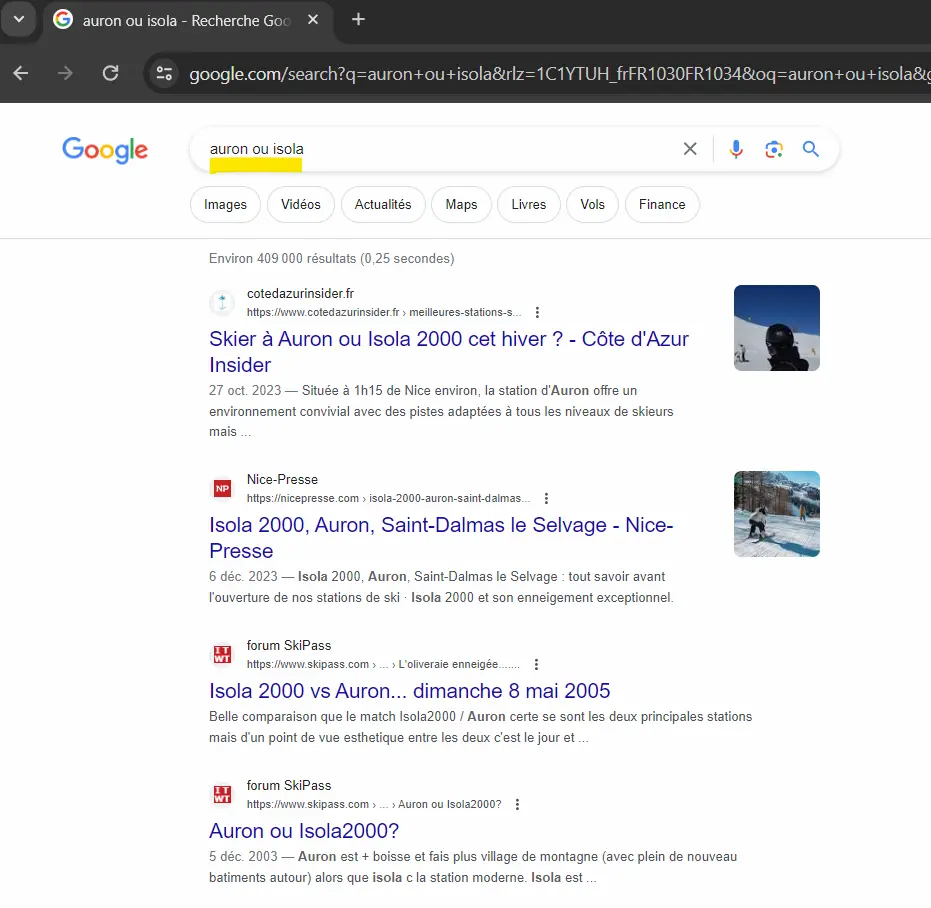Filter results by Images
Screen dimensions: 931x908
[225, 204]
